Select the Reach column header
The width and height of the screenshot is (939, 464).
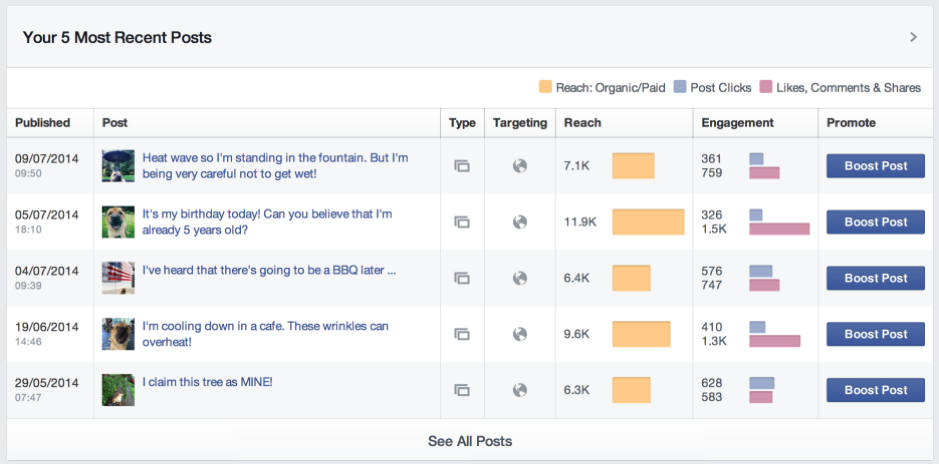pos(582,123)
